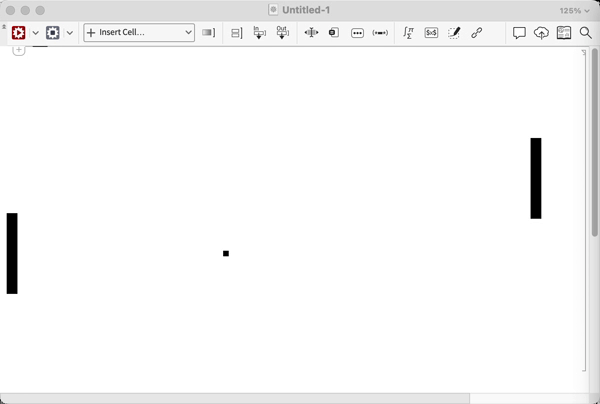600x404 pixels.
Task: Open the documentation book icon
Action: 564,32
